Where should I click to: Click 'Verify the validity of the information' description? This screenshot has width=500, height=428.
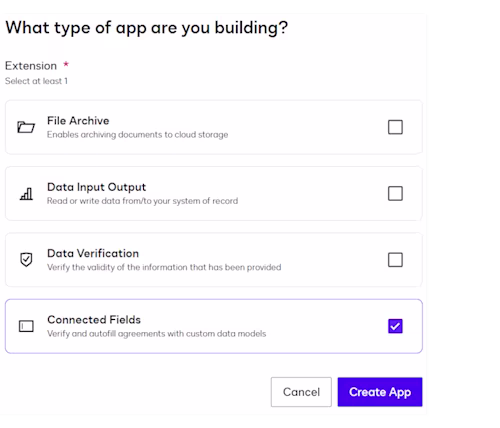click(x=164, y=267)
